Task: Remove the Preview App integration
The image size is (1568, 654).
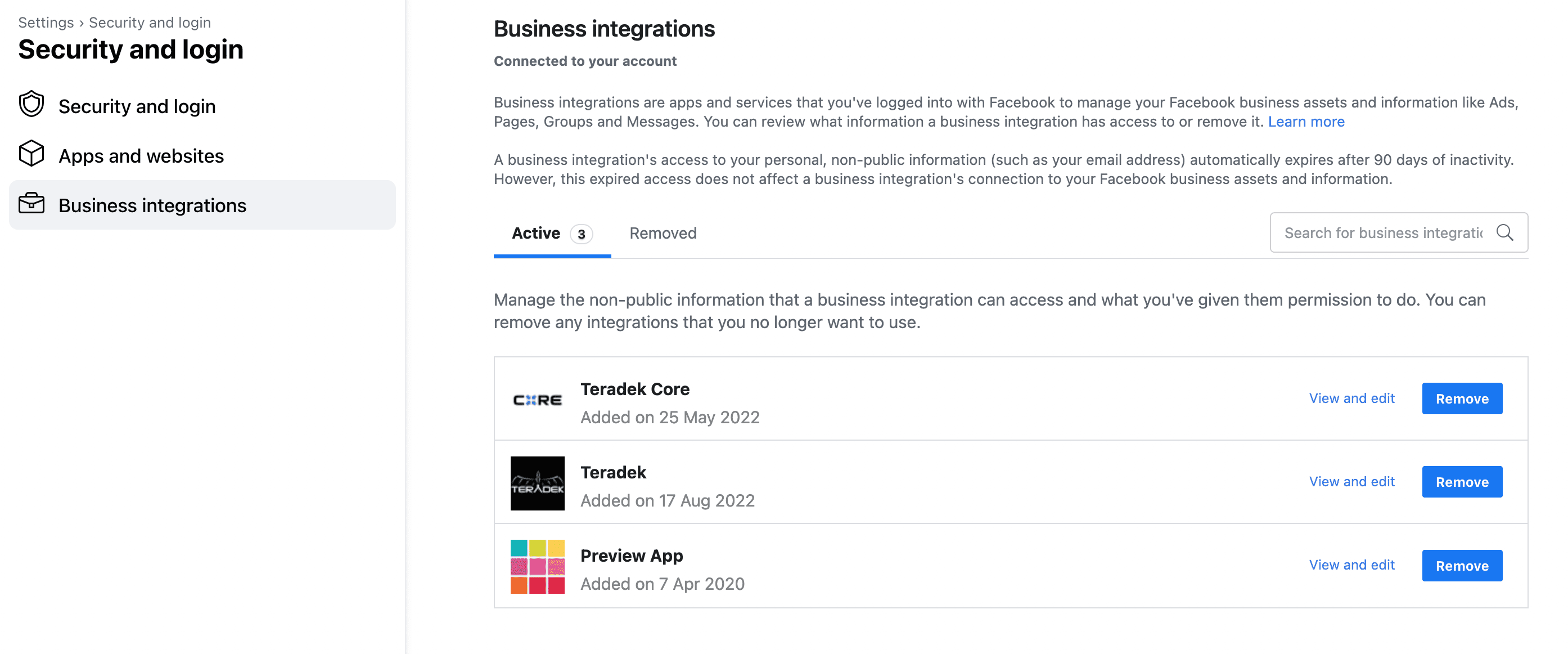Action: coord(1462,565)
